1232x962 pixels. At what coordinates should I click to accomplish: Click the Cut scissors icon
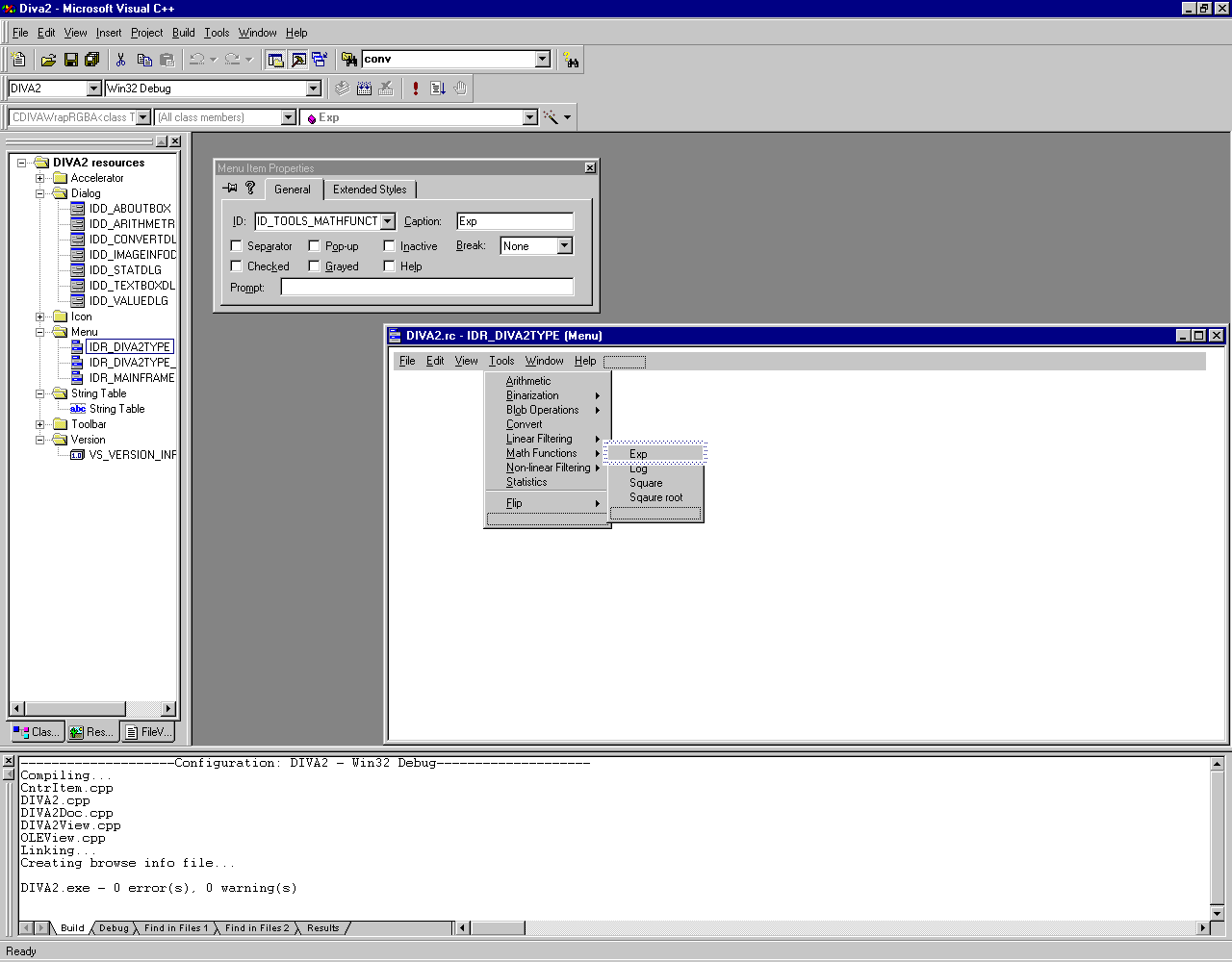point(120,60)
